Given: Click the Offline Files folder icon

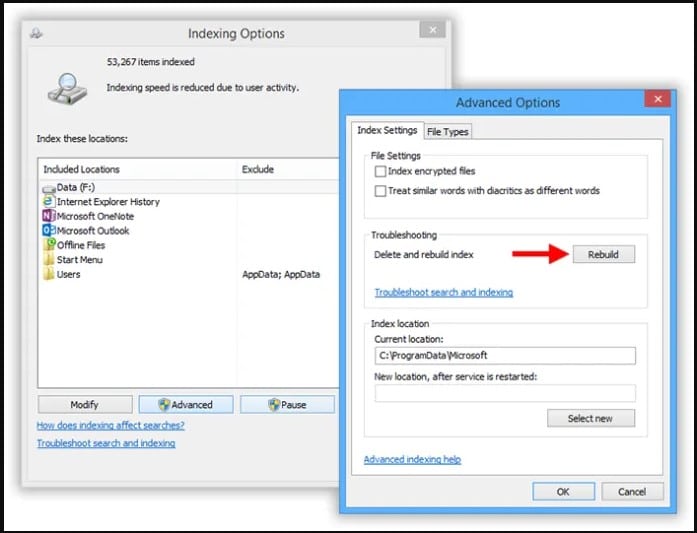Looking at the screenshot, I should click(49, 244).
